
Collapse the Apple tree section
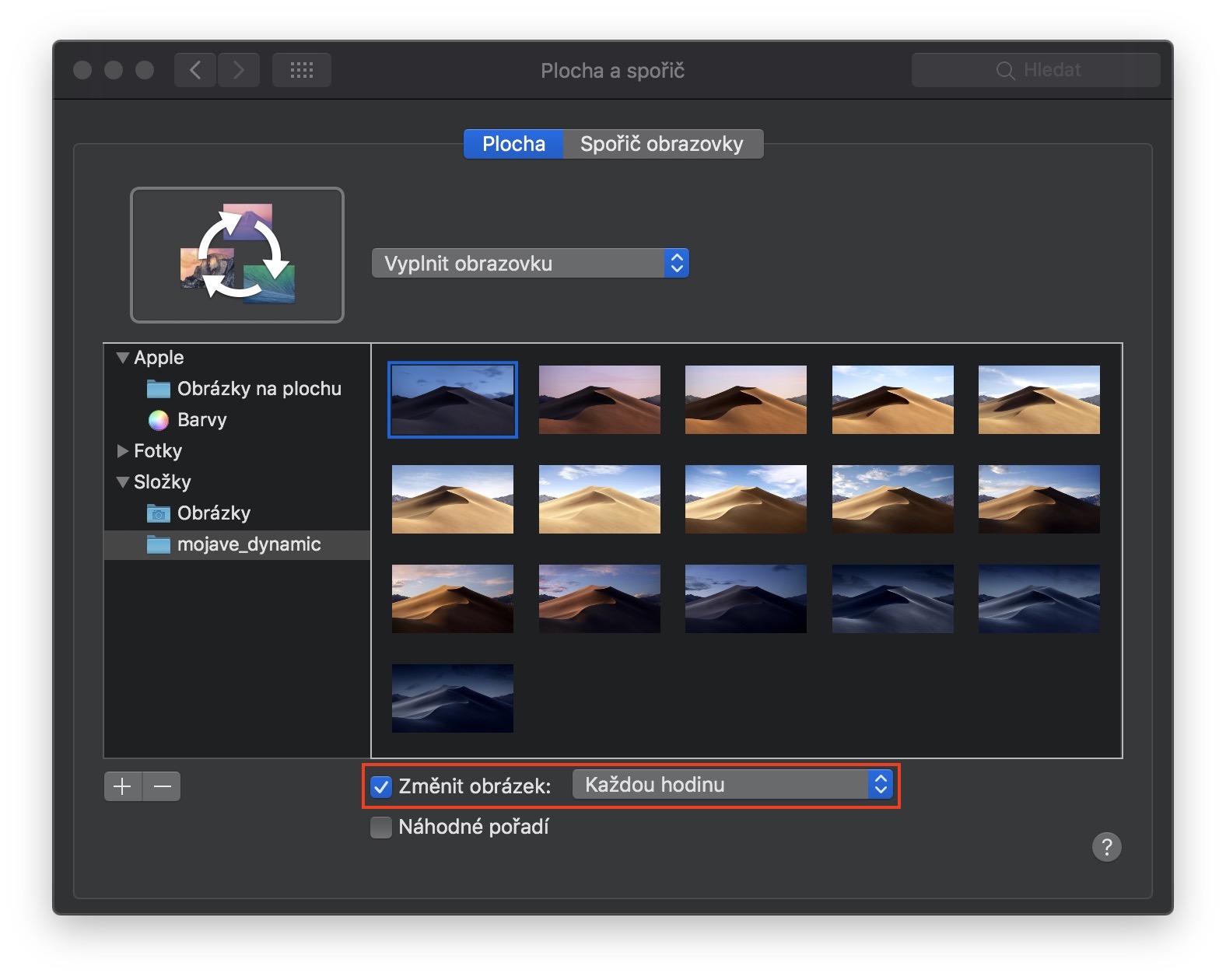122,358
